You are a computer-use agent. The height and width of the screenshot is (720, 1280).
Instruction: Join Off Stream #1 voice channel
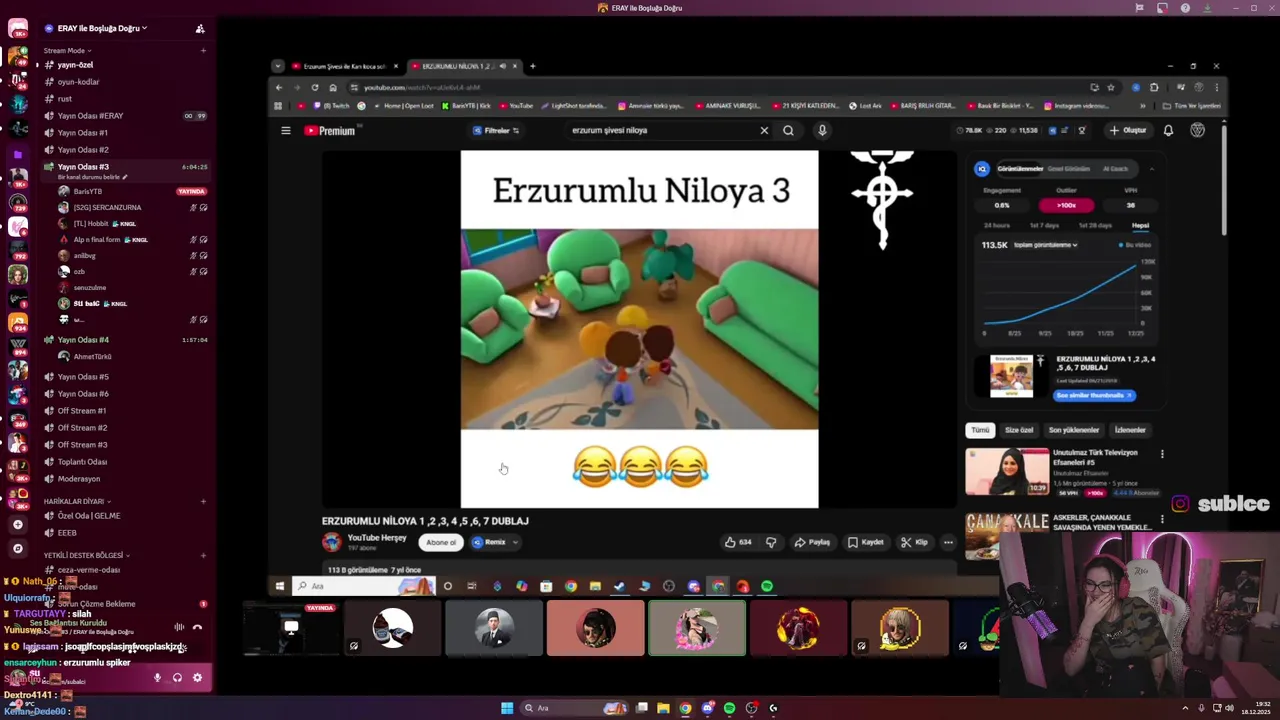point(82,411)
